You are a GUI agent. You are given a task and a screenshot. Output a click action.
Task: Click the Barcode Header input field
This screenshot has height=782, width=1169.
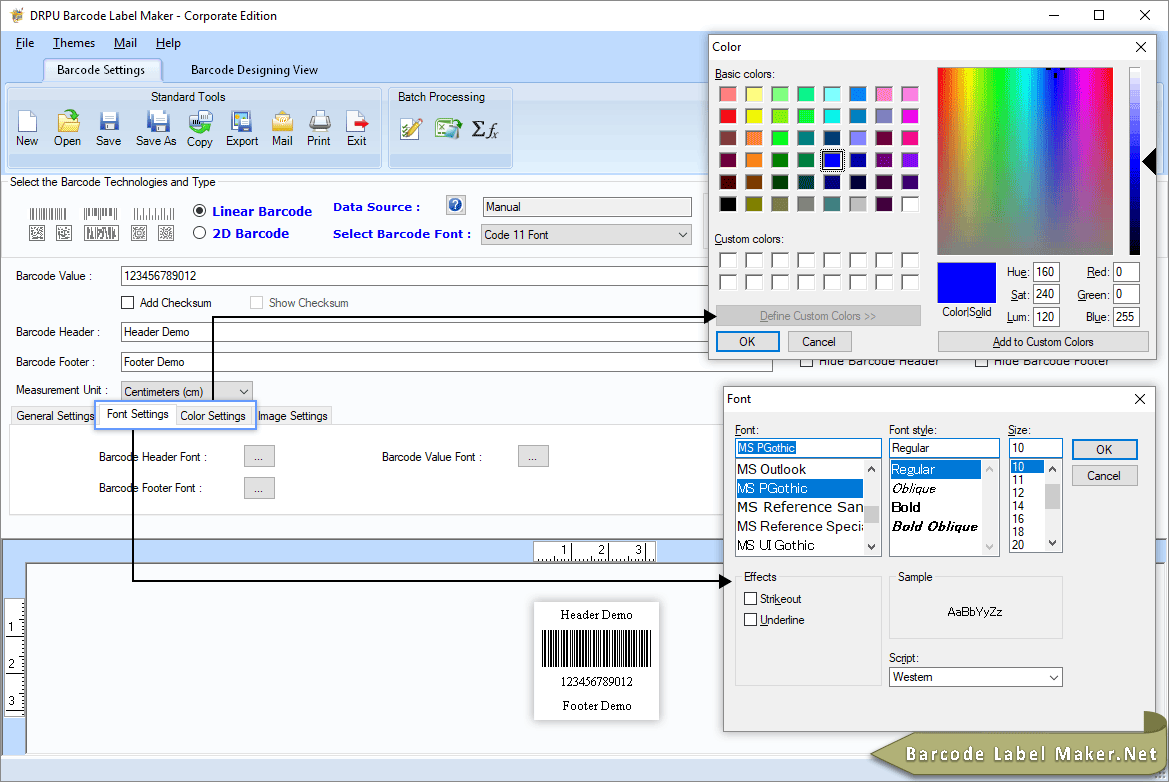click(446, 332)
